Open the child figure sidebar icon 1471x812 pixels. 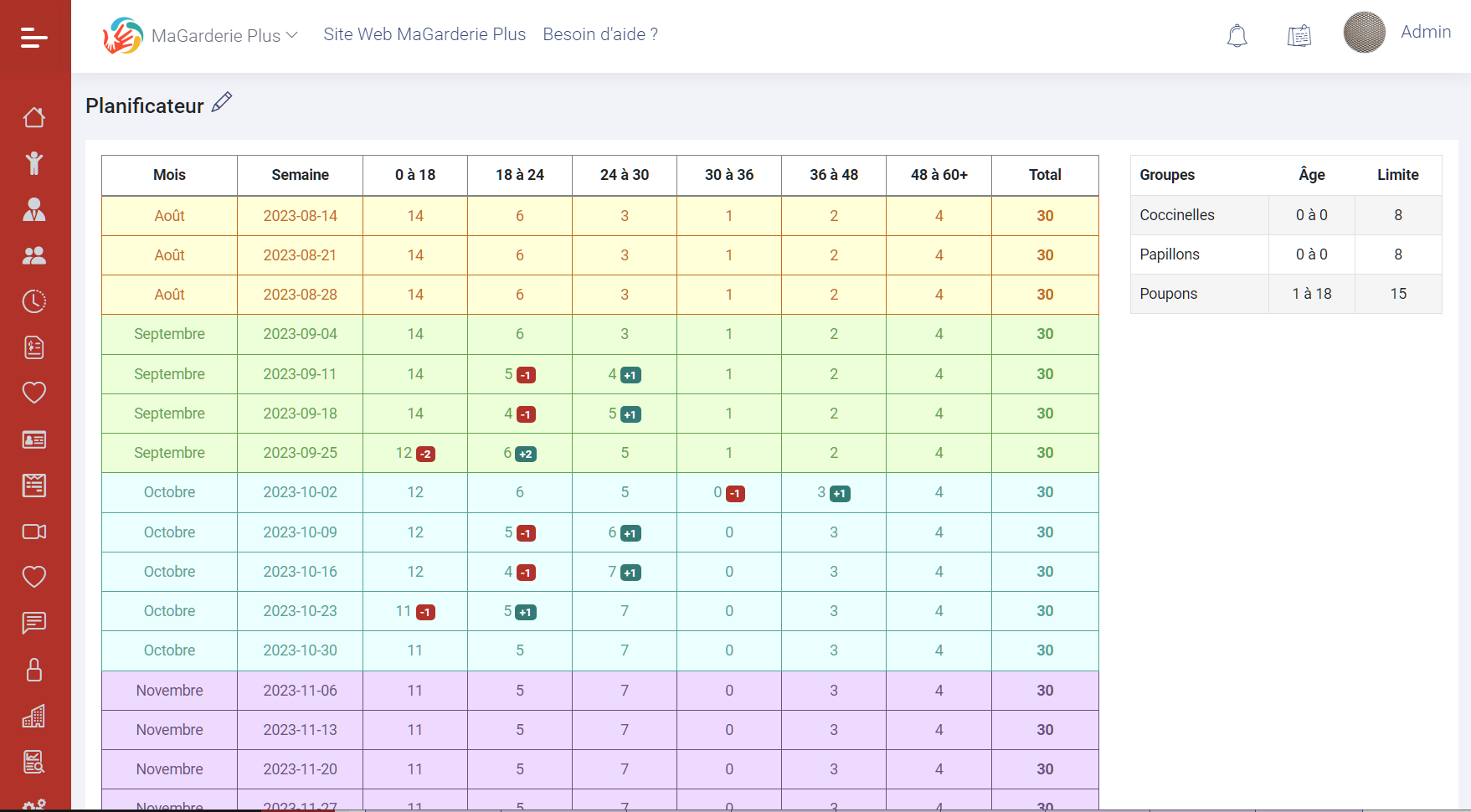[34, 163]
